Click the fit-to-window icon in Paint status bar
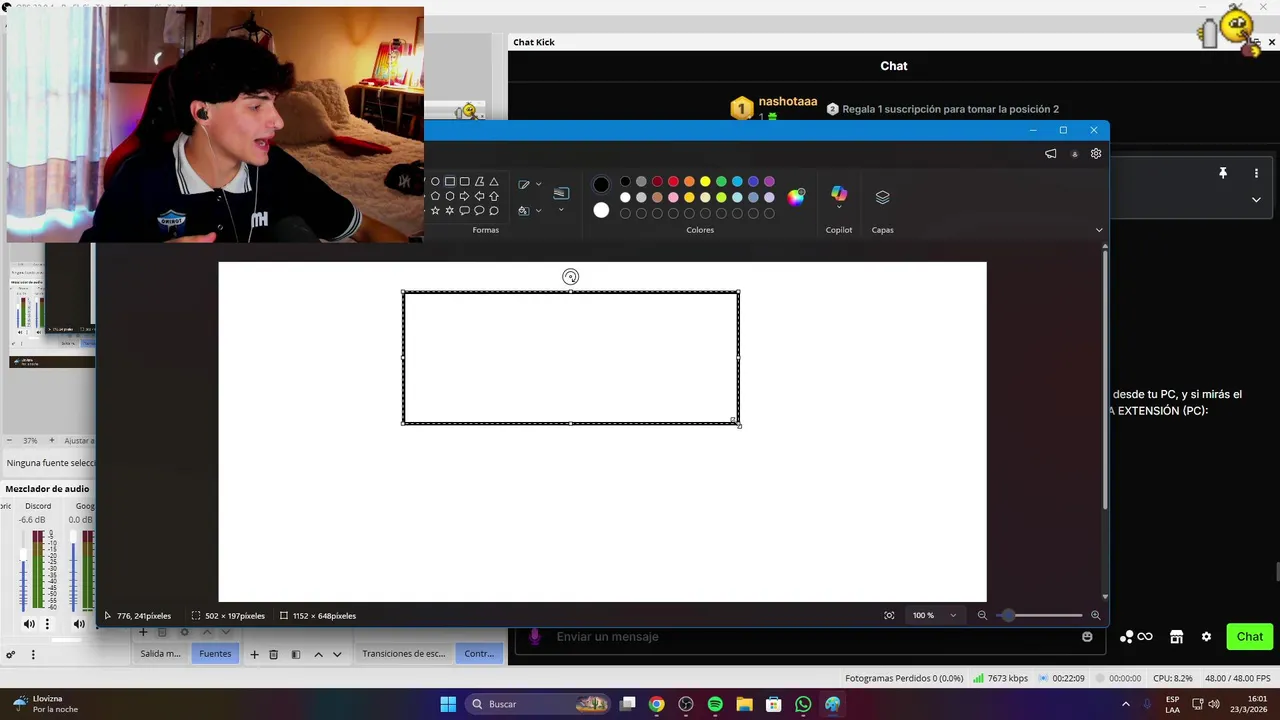Viewport: 1280px width, 720px height. [889, 615]
